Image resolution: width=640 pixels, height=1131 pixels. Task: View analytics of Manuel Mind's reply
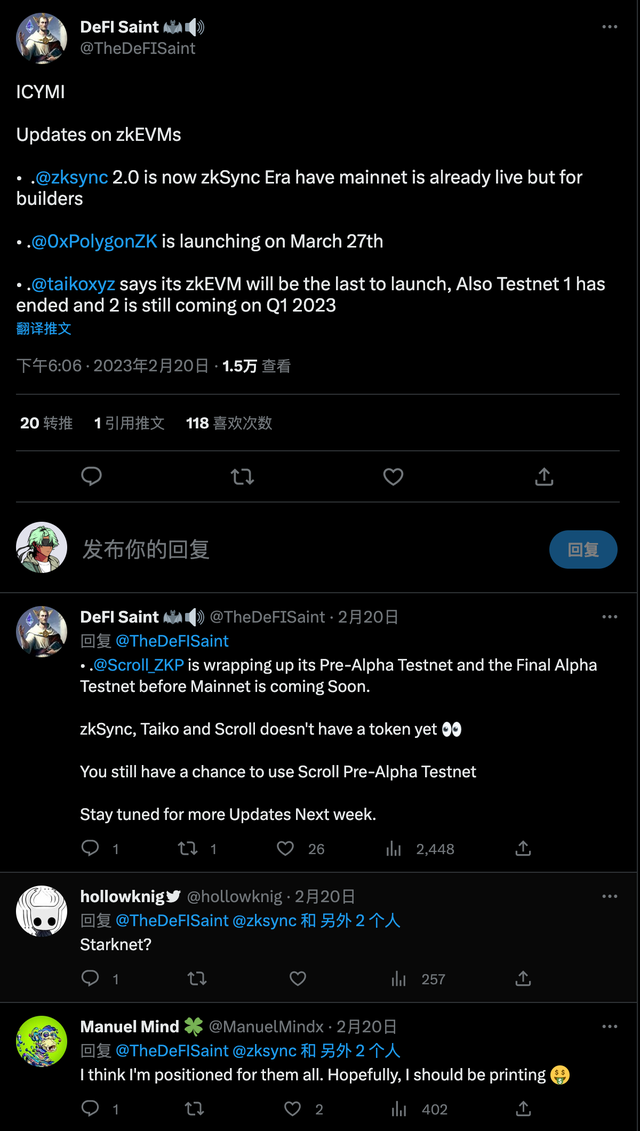click(399, 1109)
